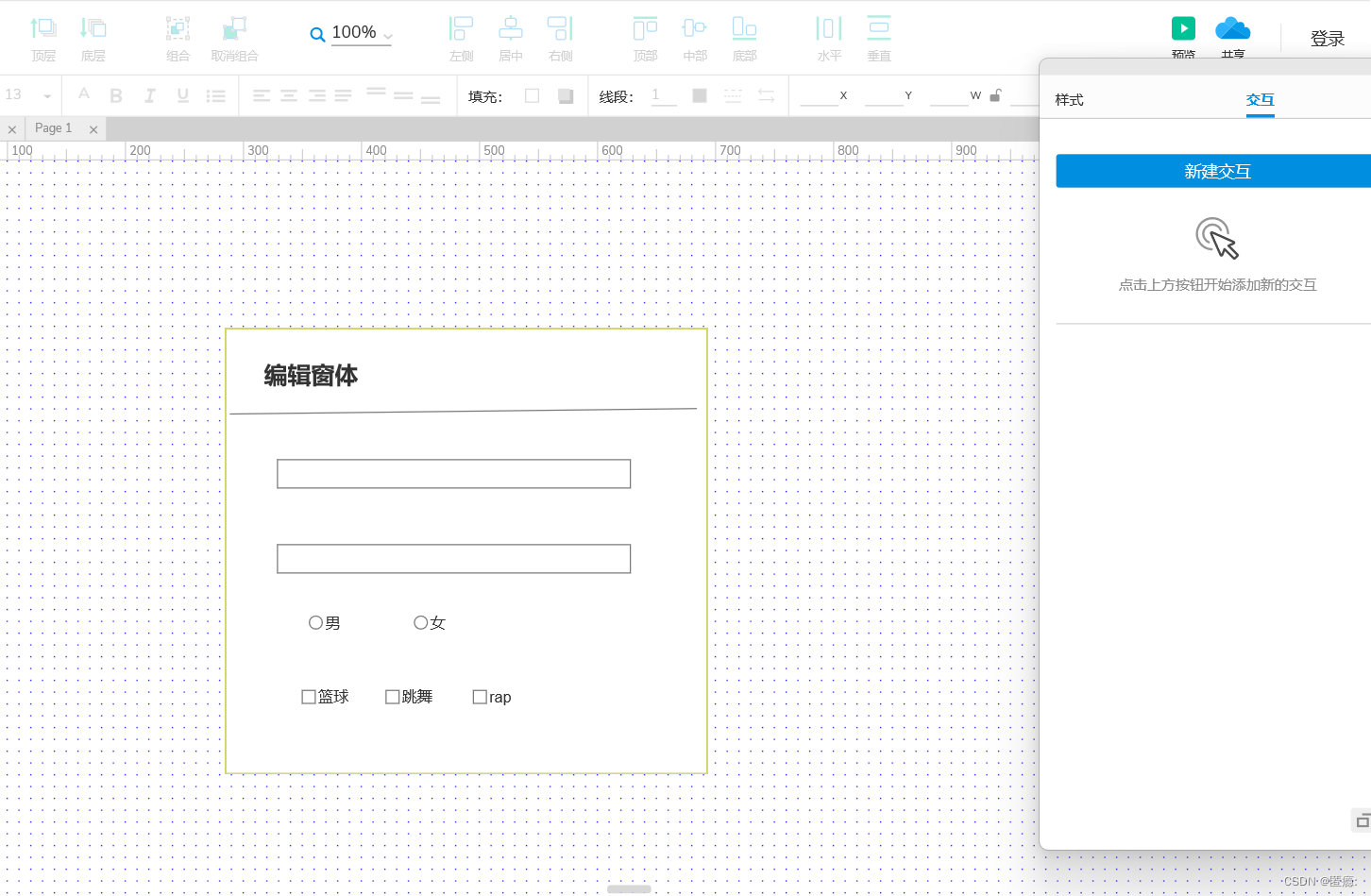The height and width of the screenshot is (896, 1371).
Task: Switch to the 样式 style tab
Action: coord(1069,99)
